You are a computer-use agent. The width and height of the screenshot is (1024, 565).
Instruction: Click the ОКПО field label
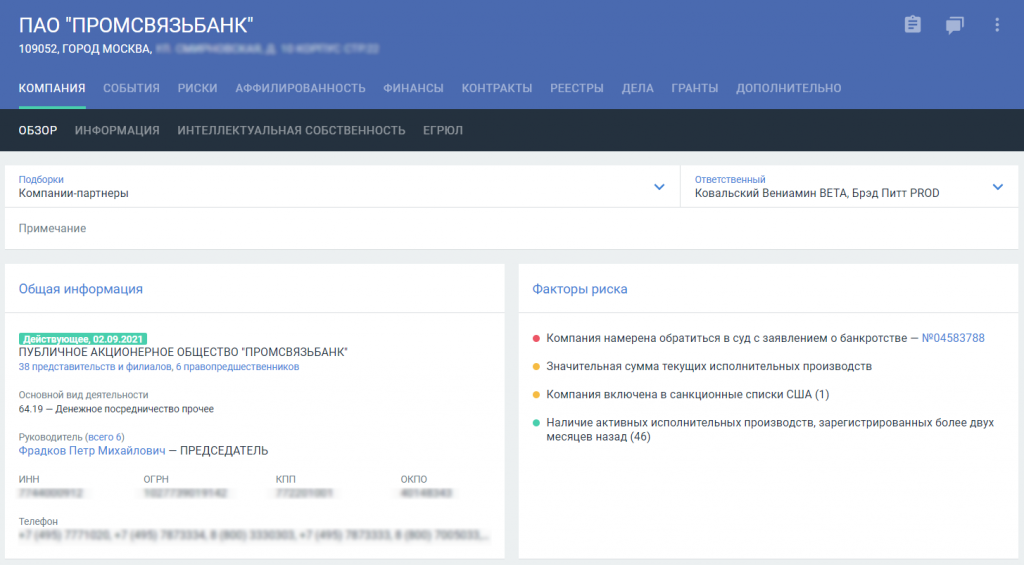414,479
